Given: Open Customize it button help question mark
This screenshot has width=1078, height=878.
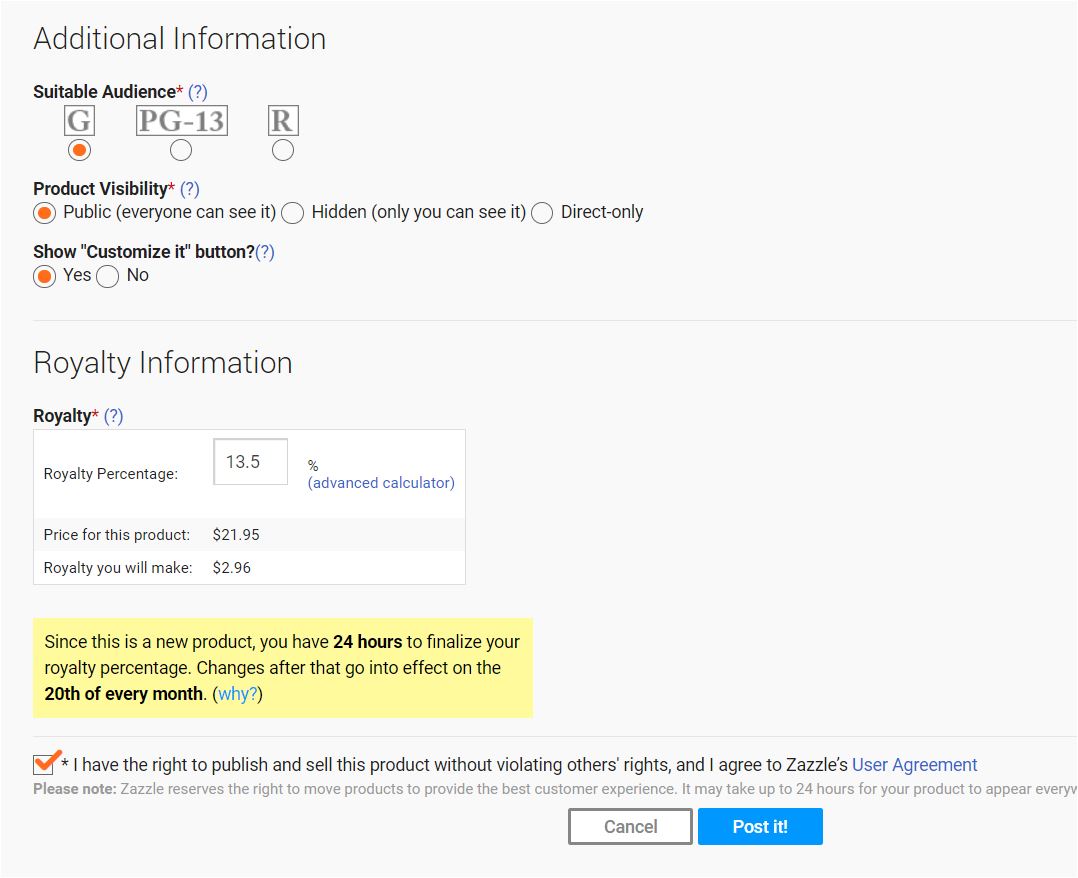Looking at the screenshot, I should click(265, 252).
